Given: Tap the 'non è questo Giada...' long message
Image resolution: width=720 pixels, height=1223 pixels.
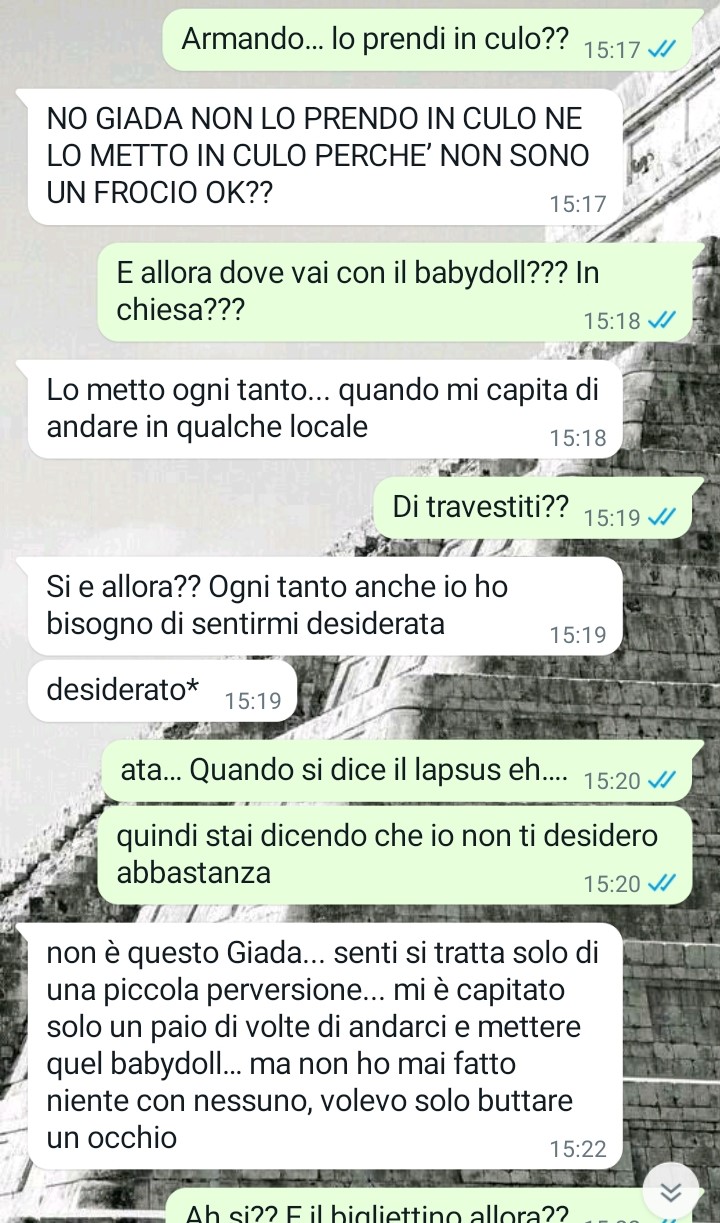Looking at the screenshot, I should 326,1046.
